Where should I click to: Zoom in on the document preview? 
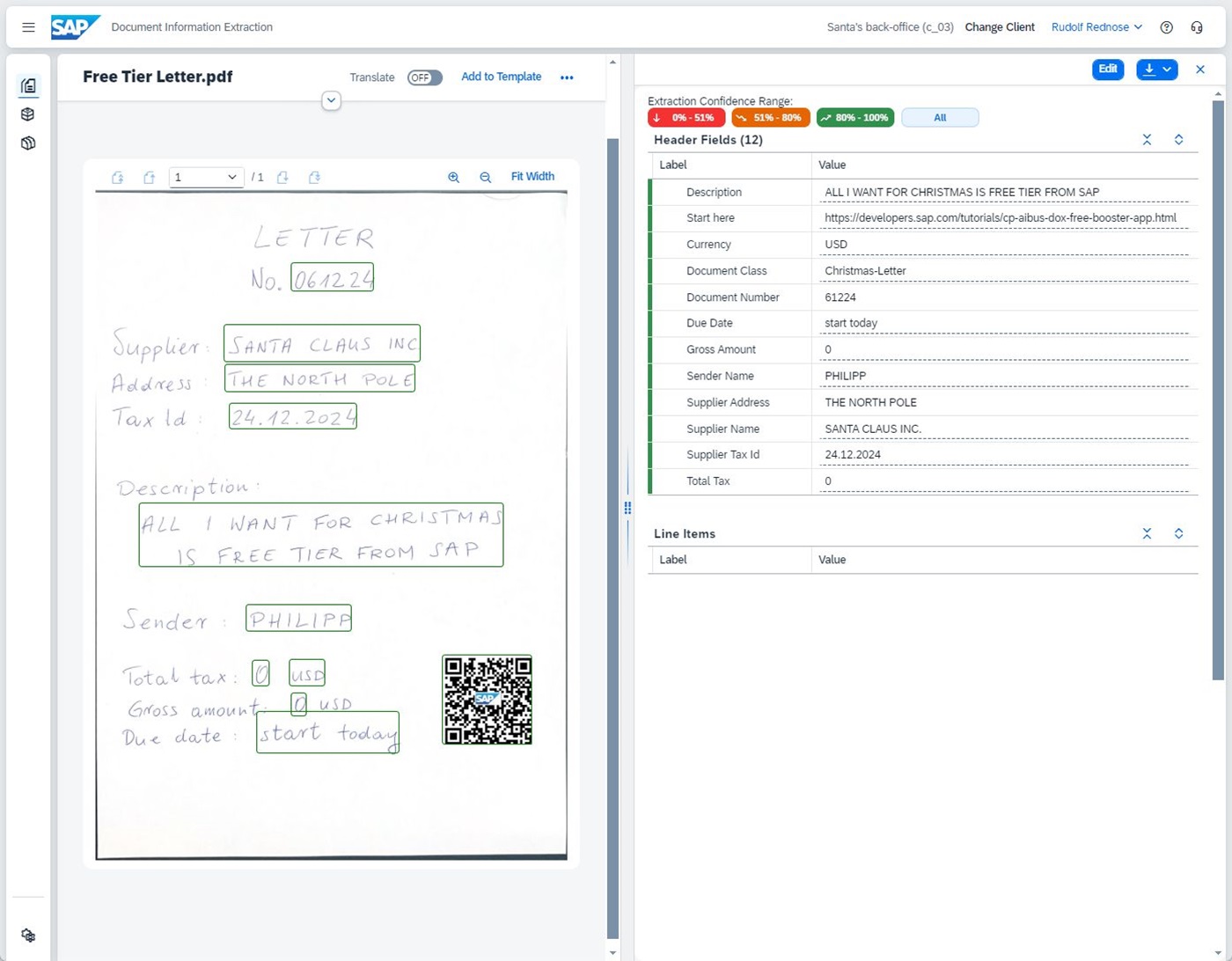(x=454, y=177)
